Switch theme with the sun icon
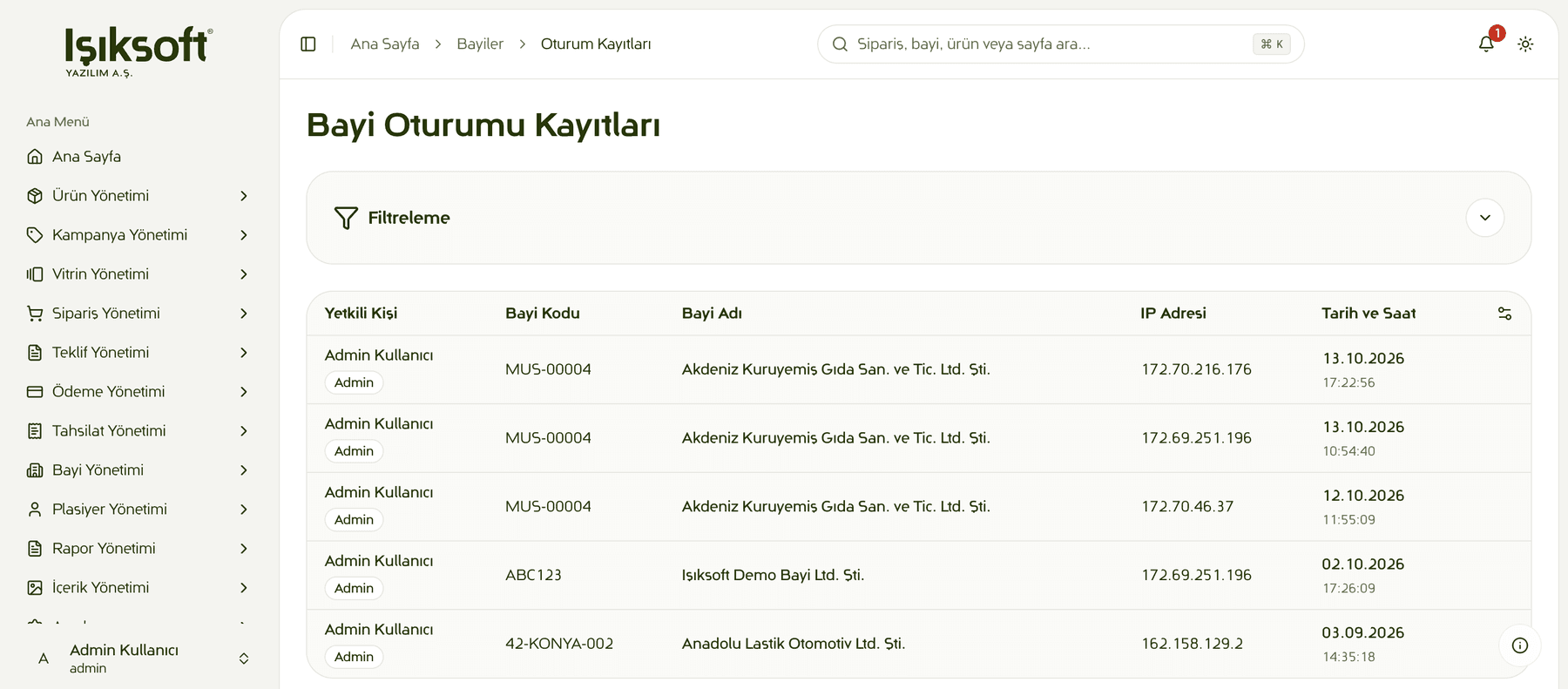The image size is (1568, 689). point(1525,44)
